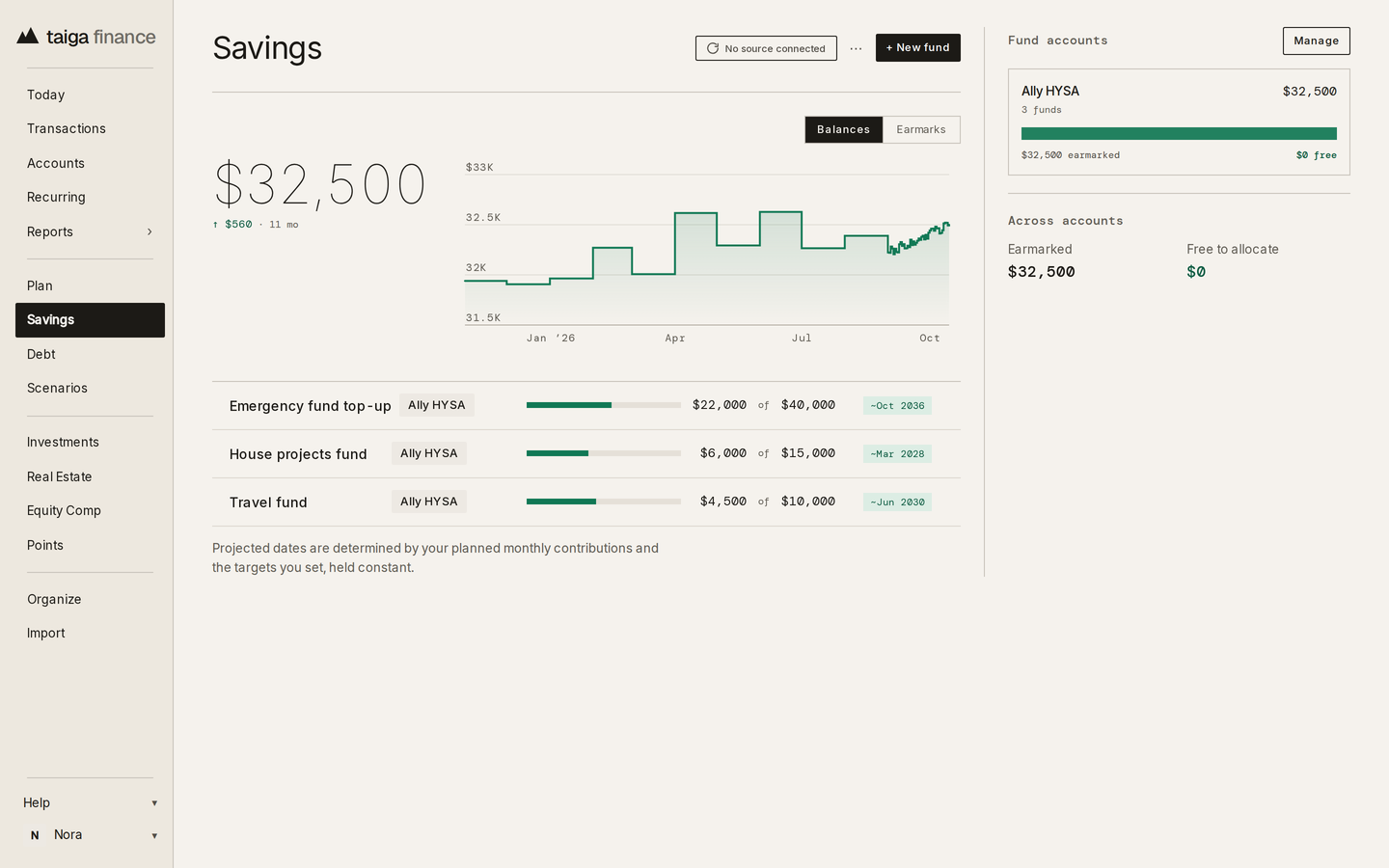Create a new fund with + New fund

[918, 47]
